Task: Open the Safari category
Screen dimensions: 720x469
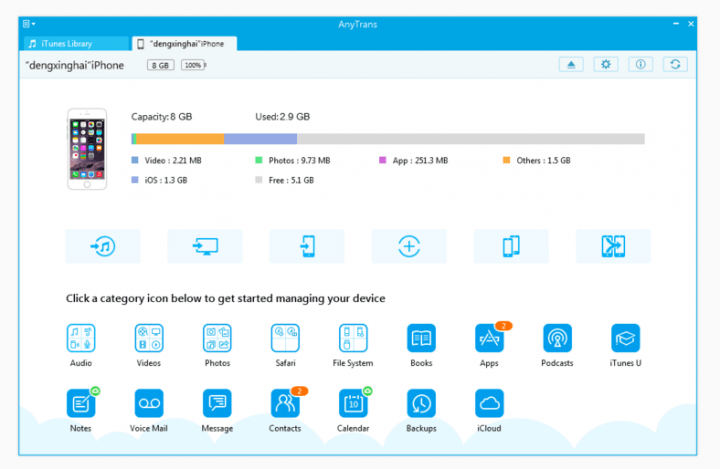Action: (285, 338)
